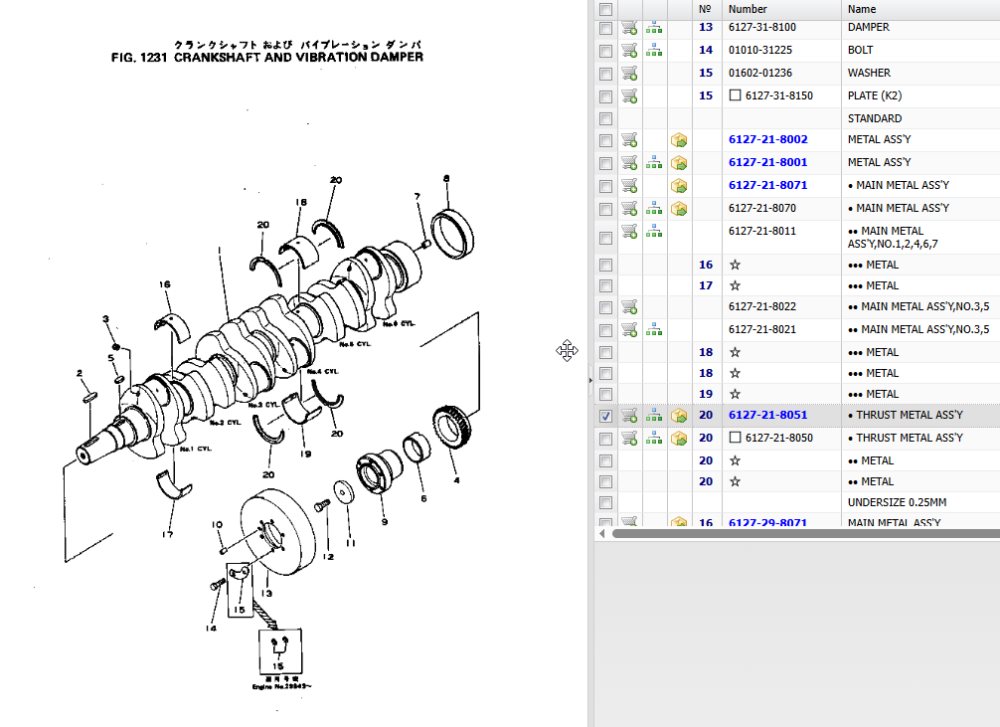
Task: Click package icon for 6127-21-8051 thrust metal
Action: point(679,415)
